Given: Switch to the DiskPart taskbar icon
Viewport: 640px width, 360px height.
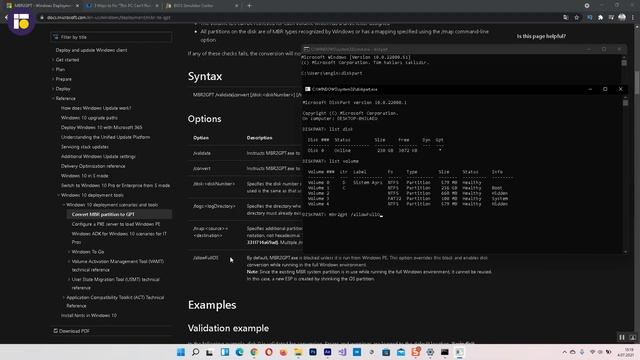Looking at the screenshot, I should pos(460,352).
